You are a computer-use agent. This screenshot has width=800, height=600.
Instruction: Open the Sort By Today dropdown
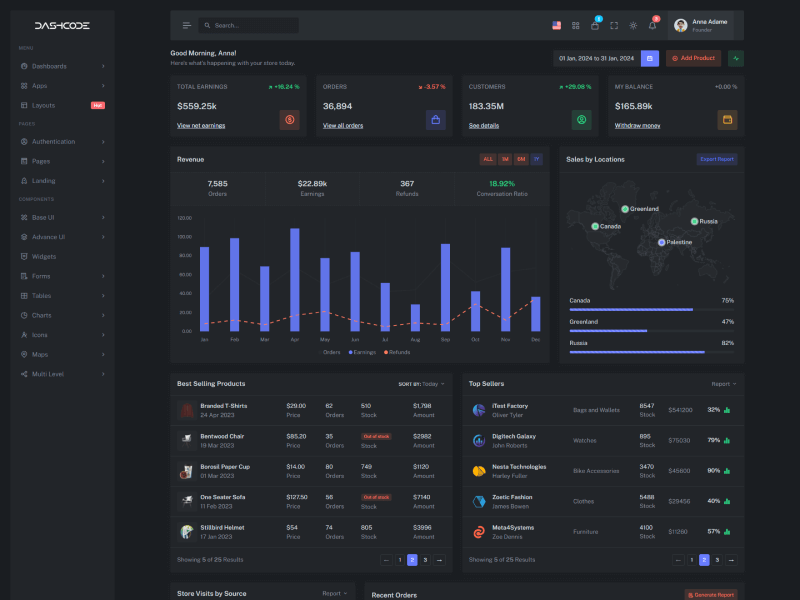[422, 383]
